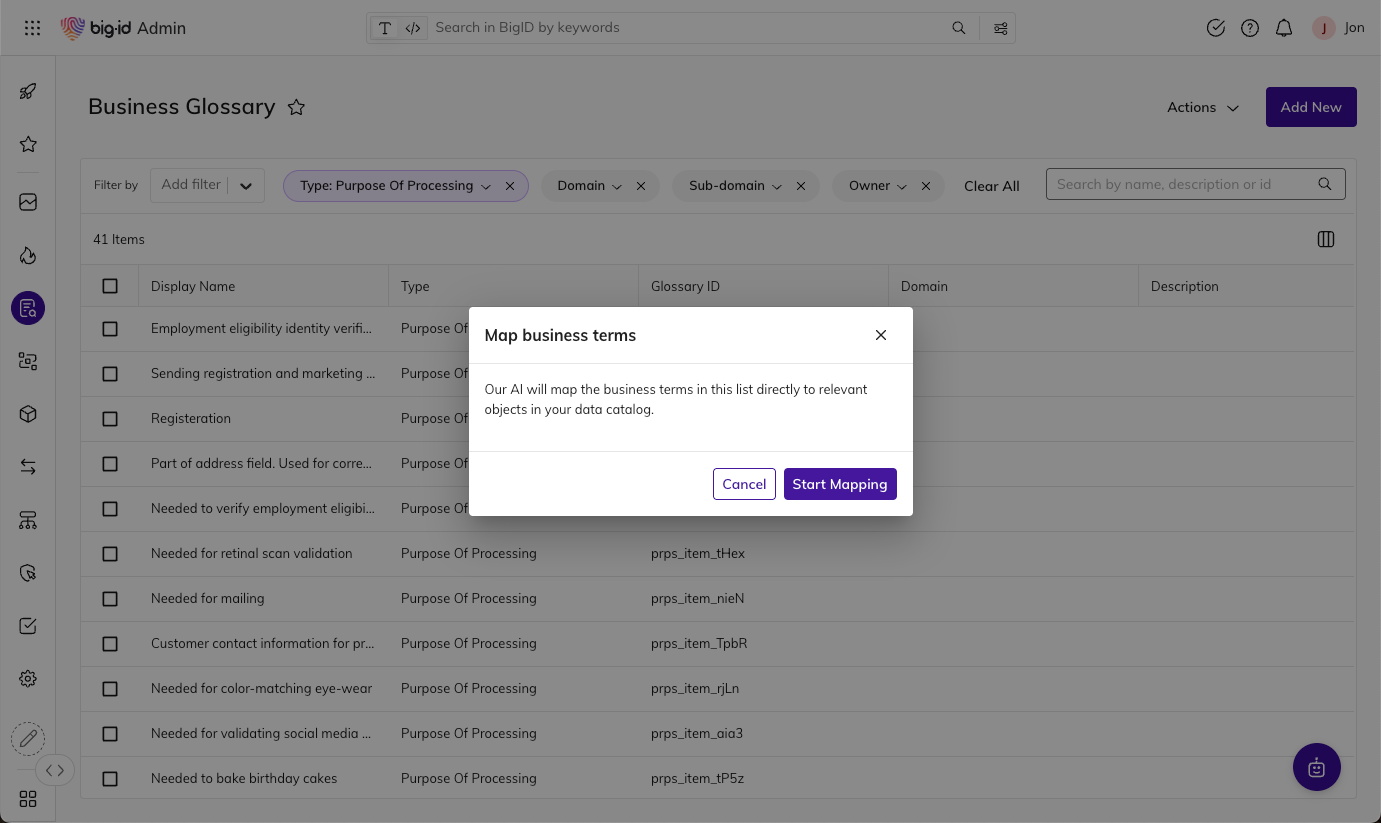The image size is (1381, 823).
Task: Open advanced search filter options icon
Action: [1000, 28]
